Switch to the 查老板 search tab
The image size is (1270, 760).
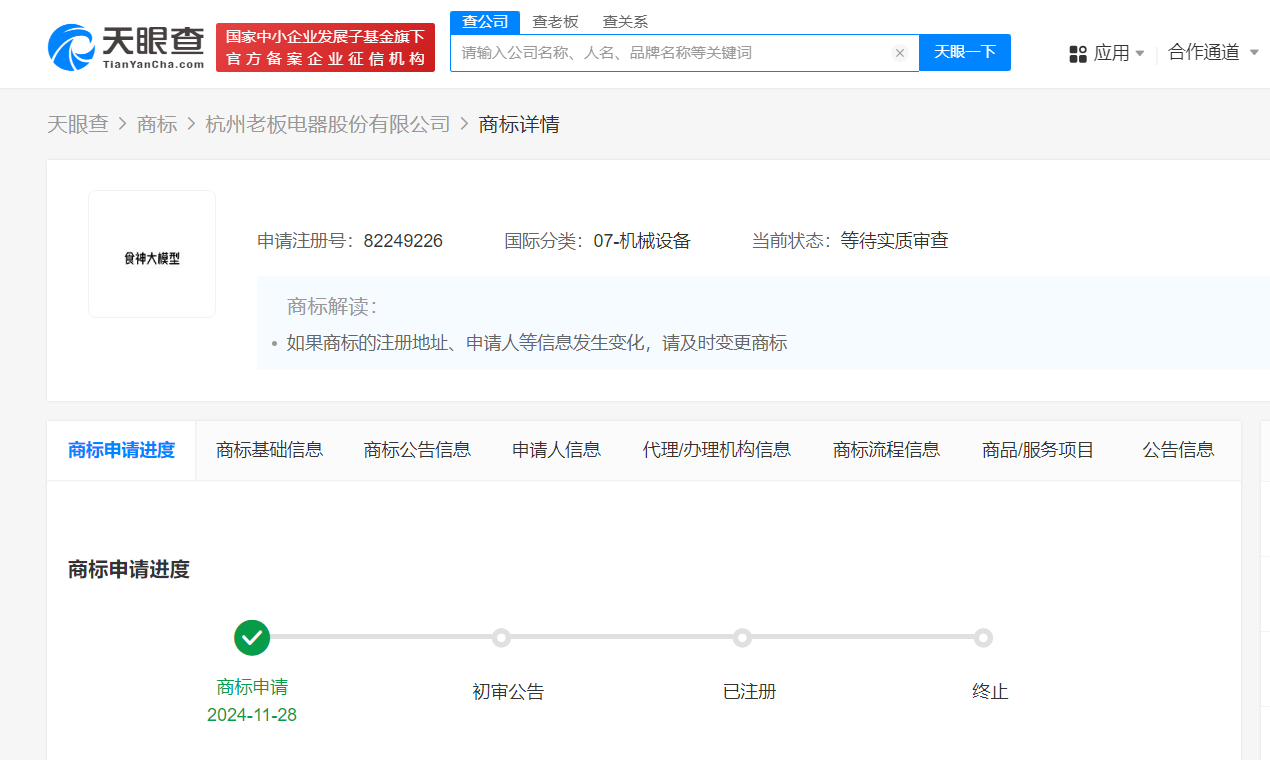click(x=555, y=22)
